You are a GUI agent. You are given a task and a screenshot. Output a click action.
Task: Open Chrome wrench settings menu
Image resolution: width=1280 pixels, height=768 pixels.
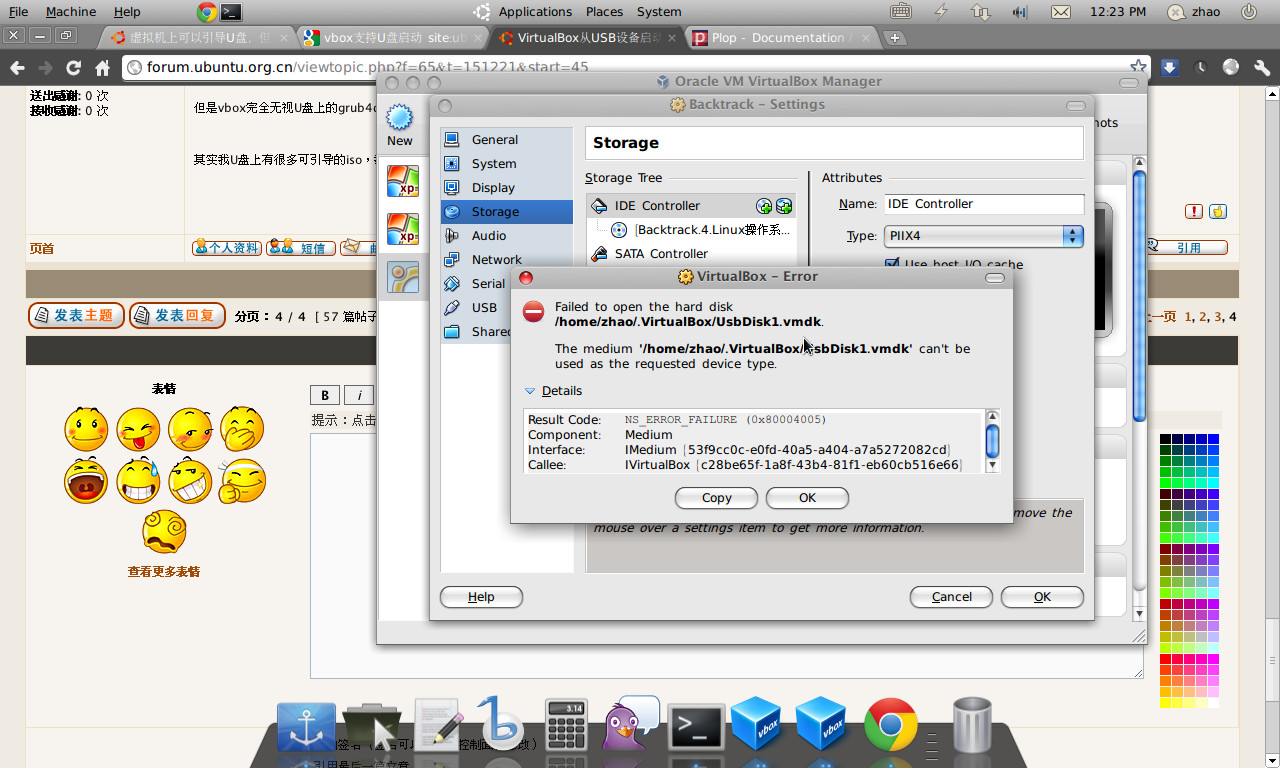1263,68
